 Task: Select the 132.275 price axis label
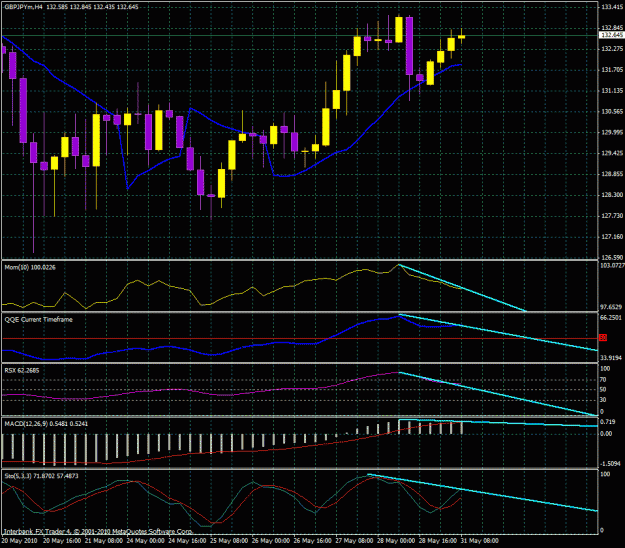point(612,49)
